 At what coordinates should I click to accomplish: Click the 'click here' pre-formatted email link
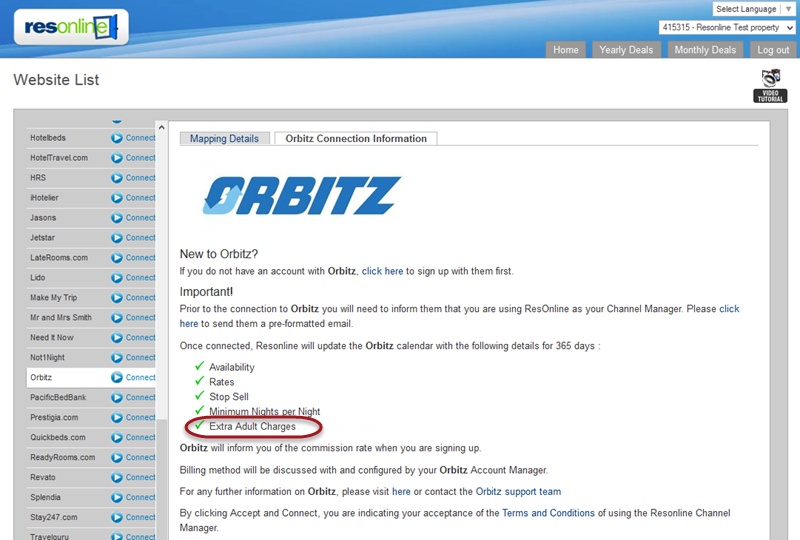pos(729,309)
